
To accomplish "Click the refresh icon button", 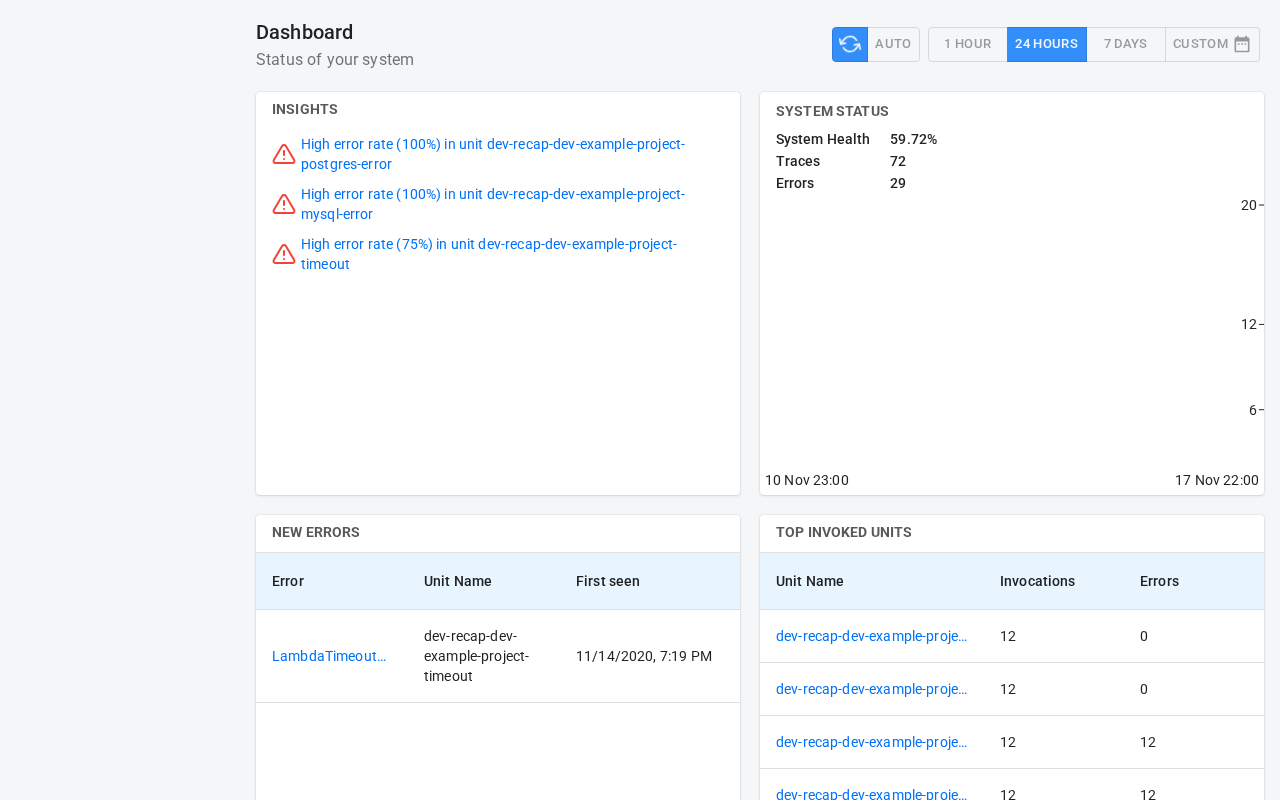I will [x=850, y=44].
